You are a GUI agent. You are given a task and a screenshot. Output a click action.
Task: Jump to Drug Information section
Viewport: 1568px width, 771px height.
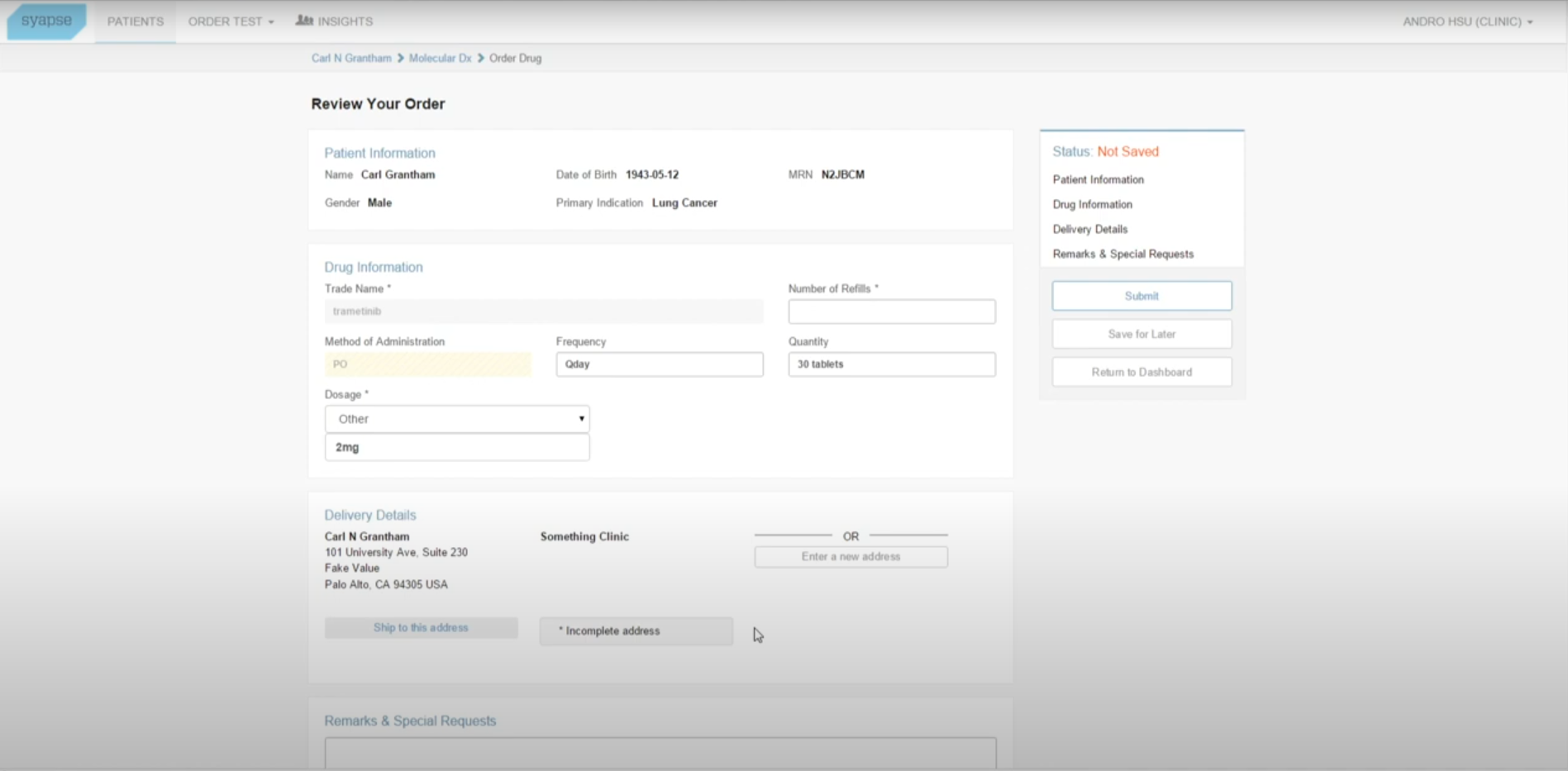coord(1092,204)
